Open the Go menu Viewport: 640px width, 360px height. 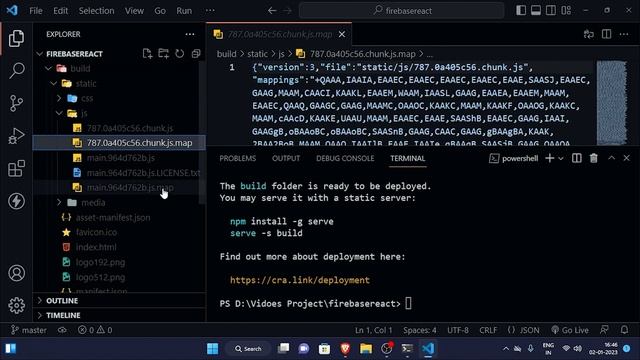pyautogui.click(x=160, y=11)
